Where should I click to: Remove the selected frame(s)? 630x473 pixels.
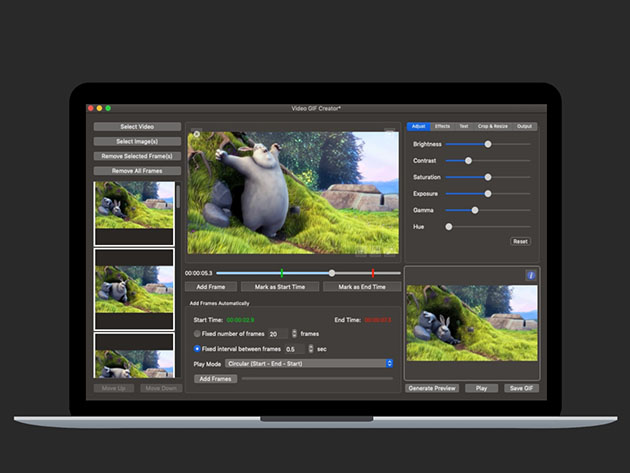[137, 156]
